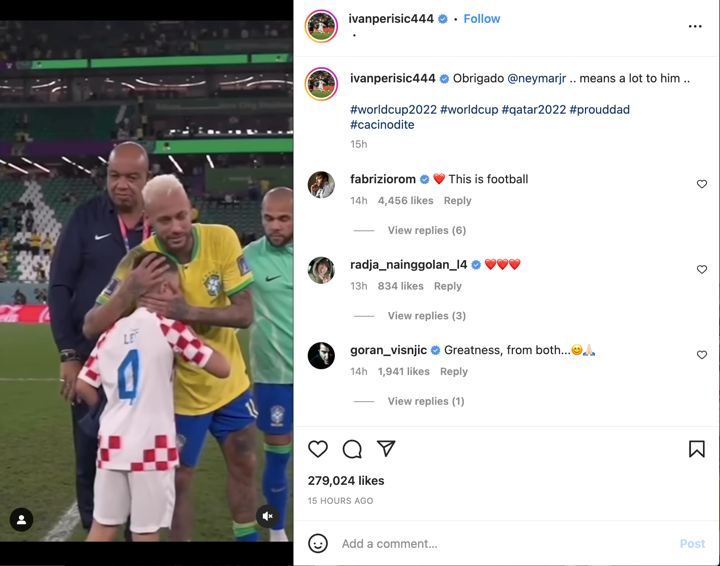Follow ivanperisic444

(x=482, y=19)
